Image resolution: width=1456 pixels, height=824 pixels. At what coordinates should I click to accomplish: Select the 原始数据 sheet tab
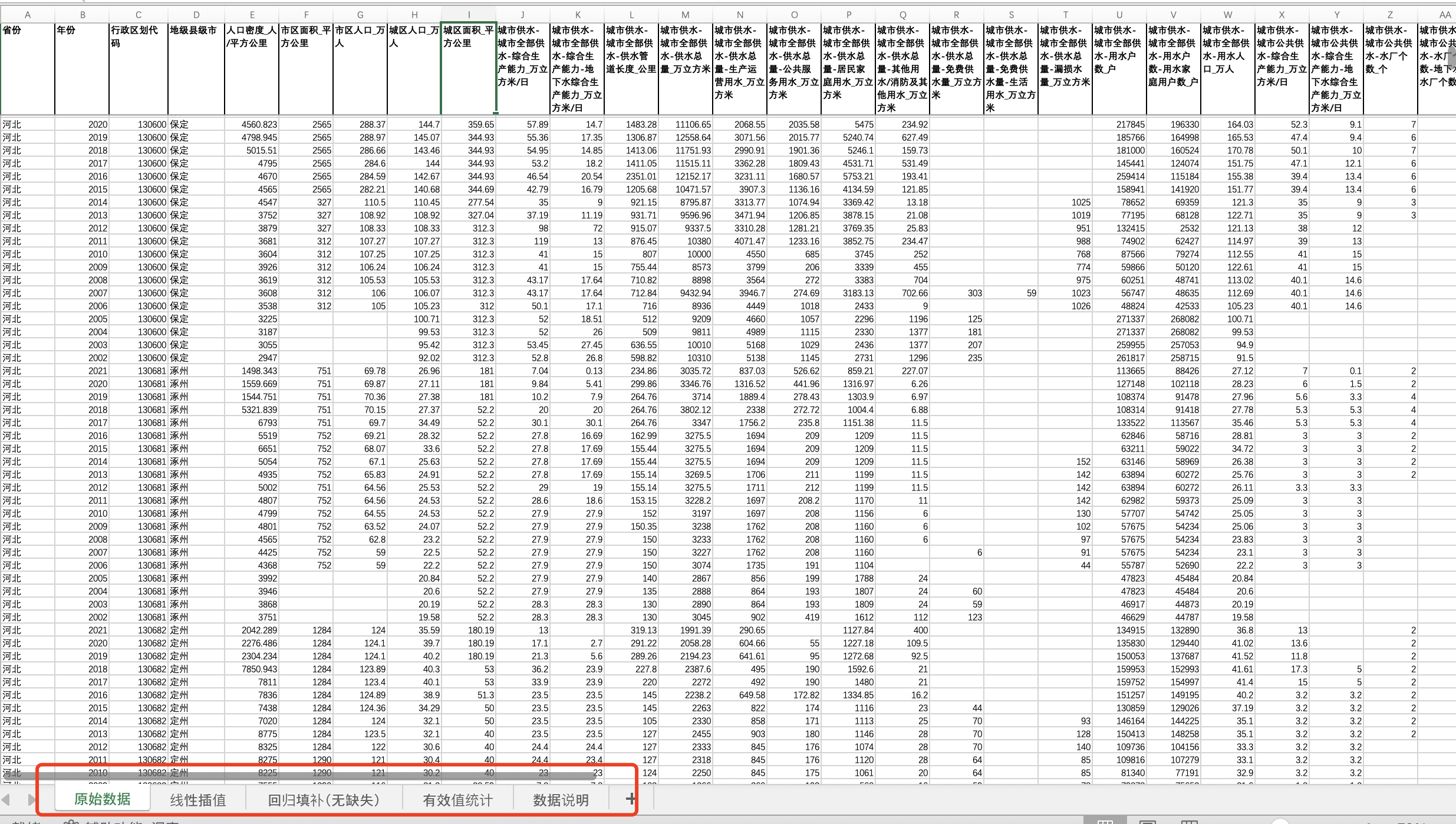tap(103, 799)
